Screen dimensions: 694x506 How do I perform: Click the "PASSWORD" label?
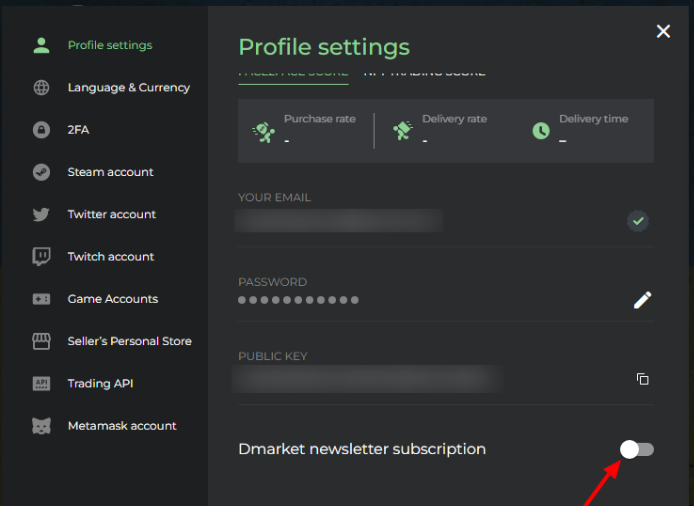coord(273,282)
